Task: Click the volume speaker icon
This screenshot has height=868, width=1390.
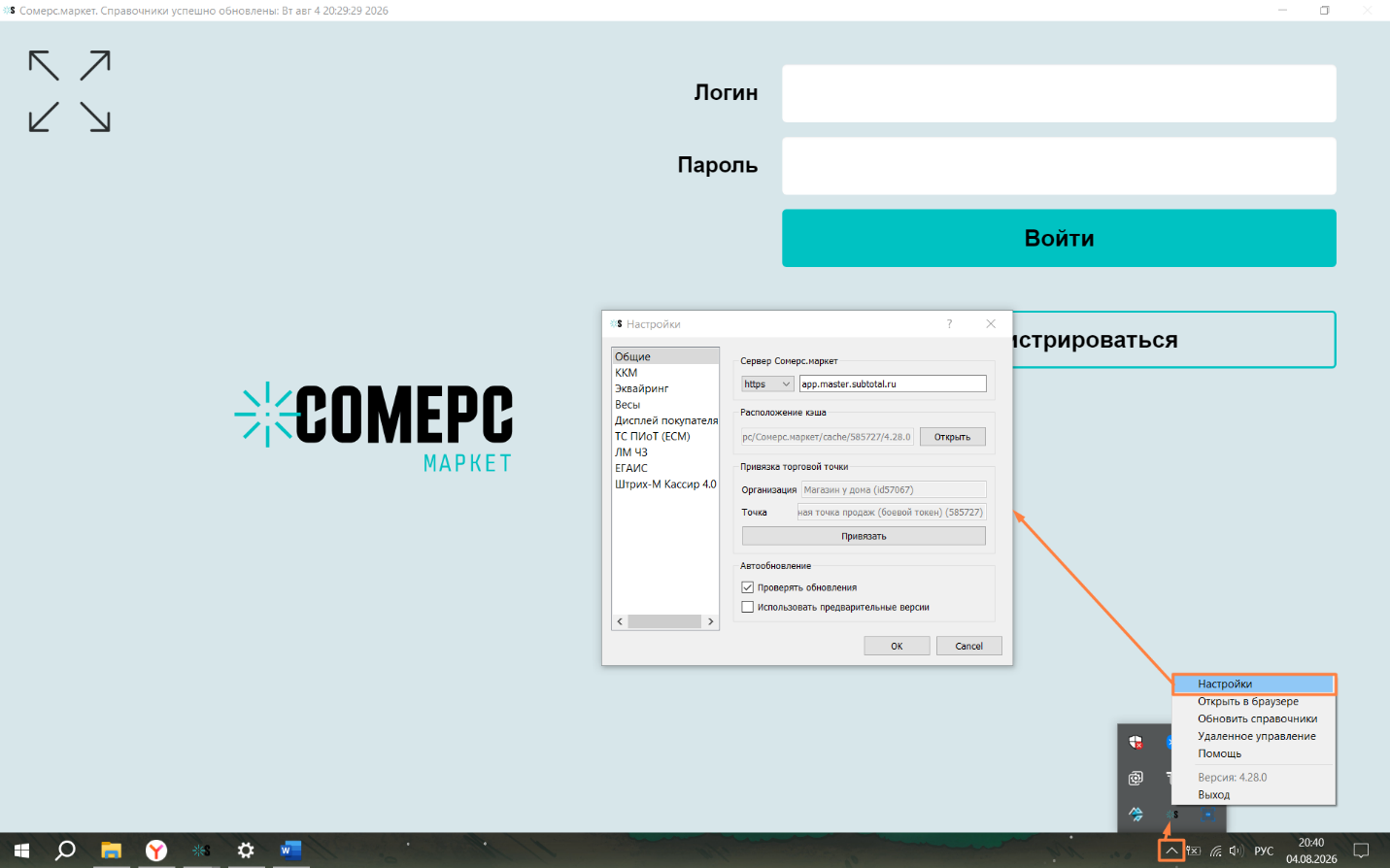Action: pos(1236,851)
